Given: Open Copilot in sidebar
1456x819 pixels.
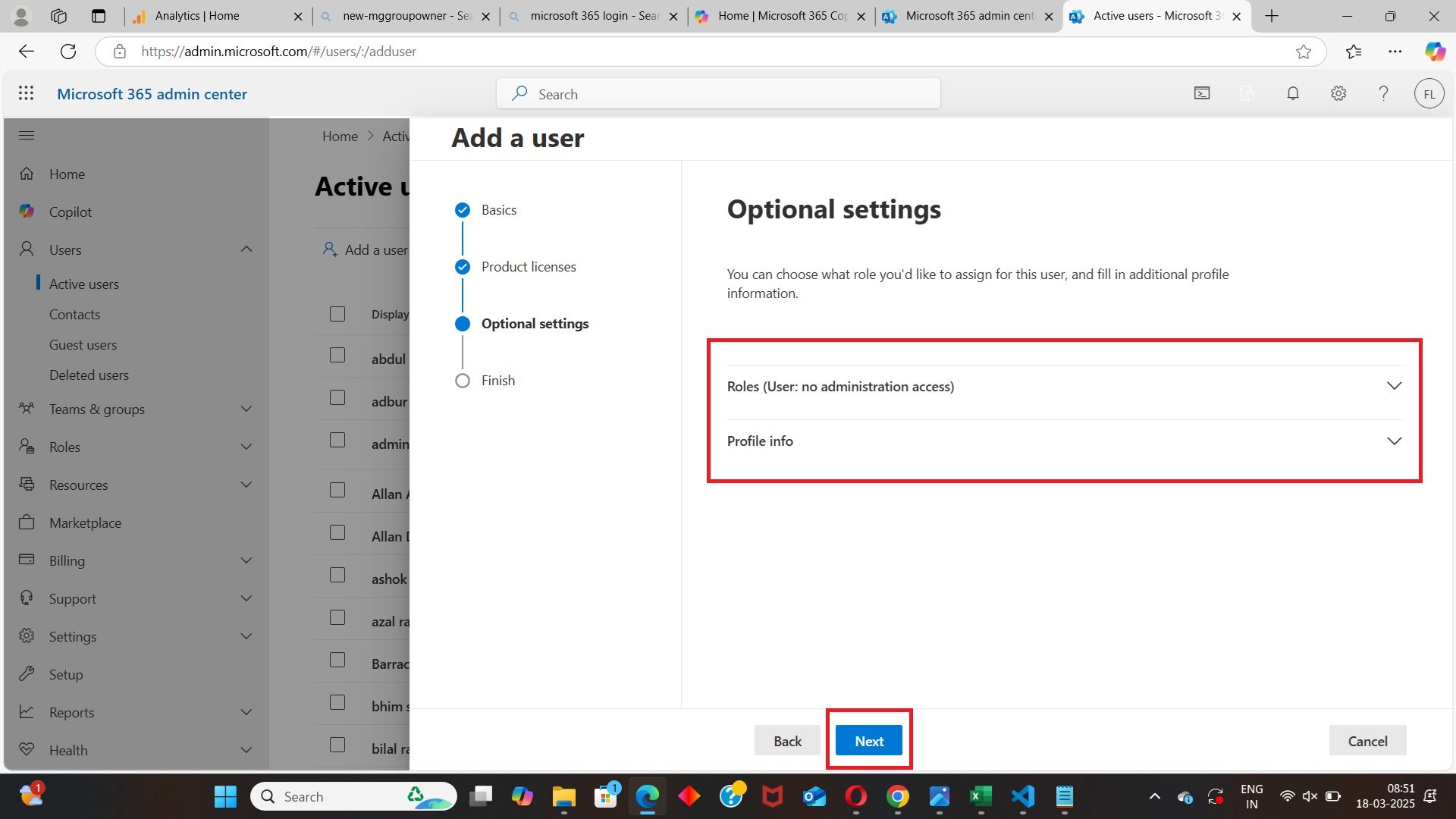Looking at the screenshot, I should tap(70, 212).
